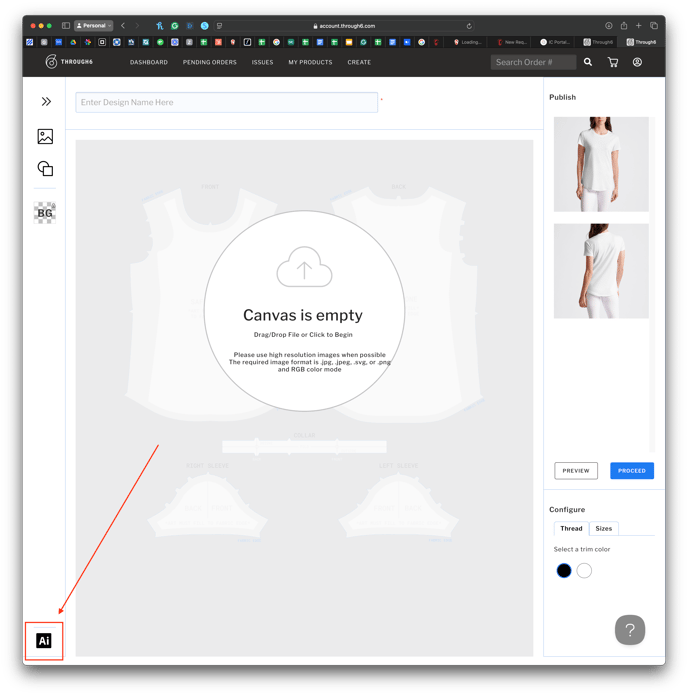Expand the left sidebar with double chevron
This screenshot has height=695, width=688.
[46, 101]
